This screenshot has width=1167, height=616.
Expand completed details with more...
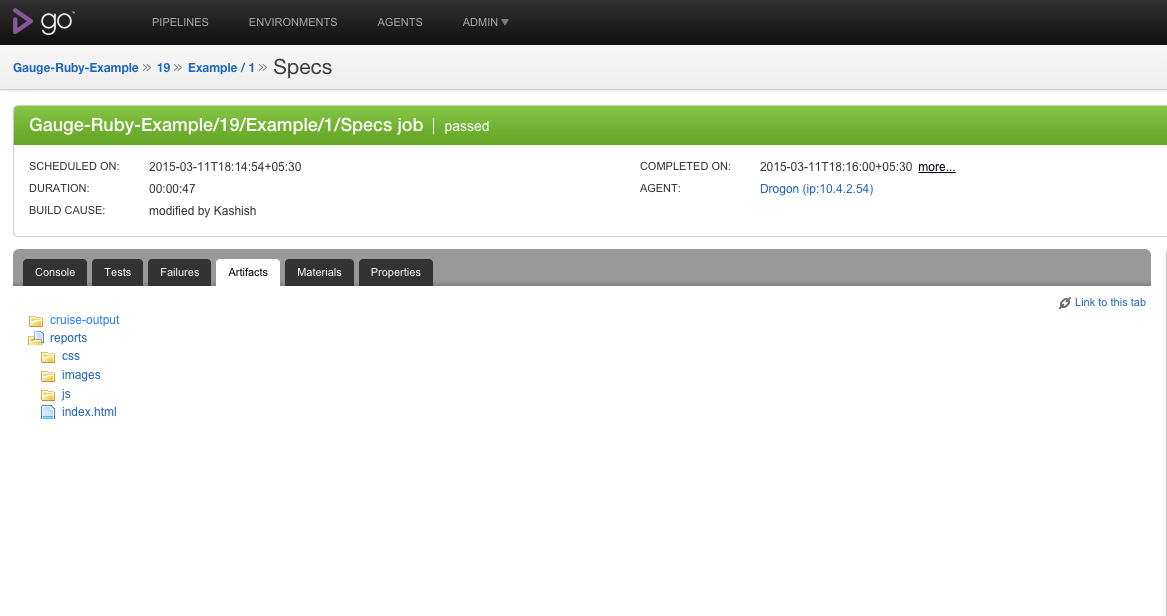(936, 167)
